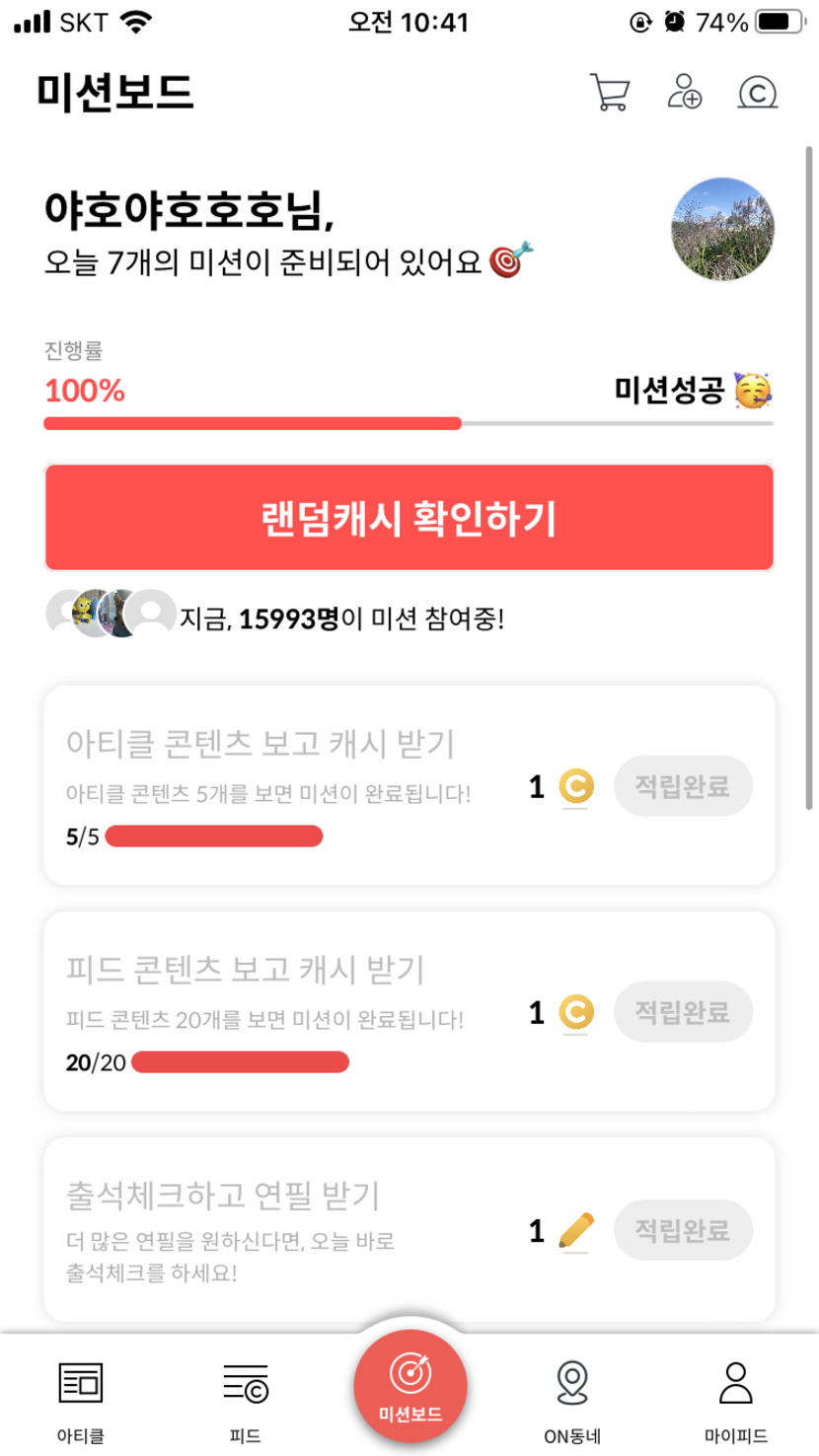Image resolution: width=819 pixels, height=1456 pixels.
Task: Tap the add friend icon
Action: [684, 93]
